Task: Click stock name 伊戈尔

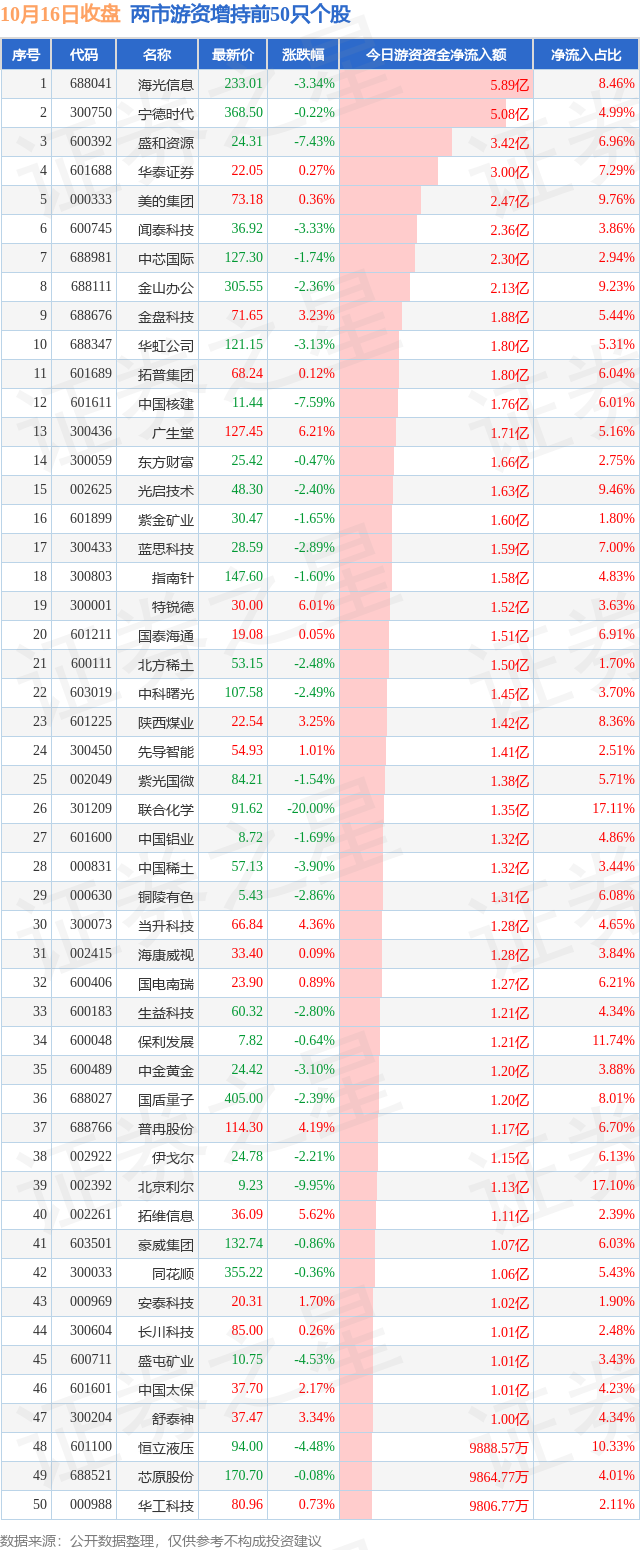Action: pos(173,1157)
